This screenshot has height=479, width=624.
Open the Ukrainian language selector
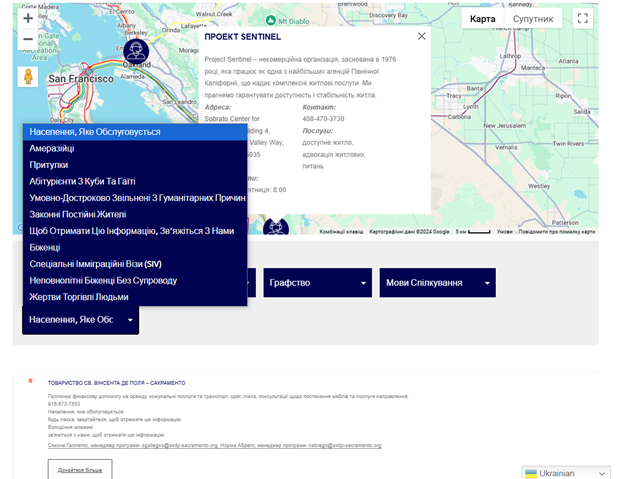[566, 473]
